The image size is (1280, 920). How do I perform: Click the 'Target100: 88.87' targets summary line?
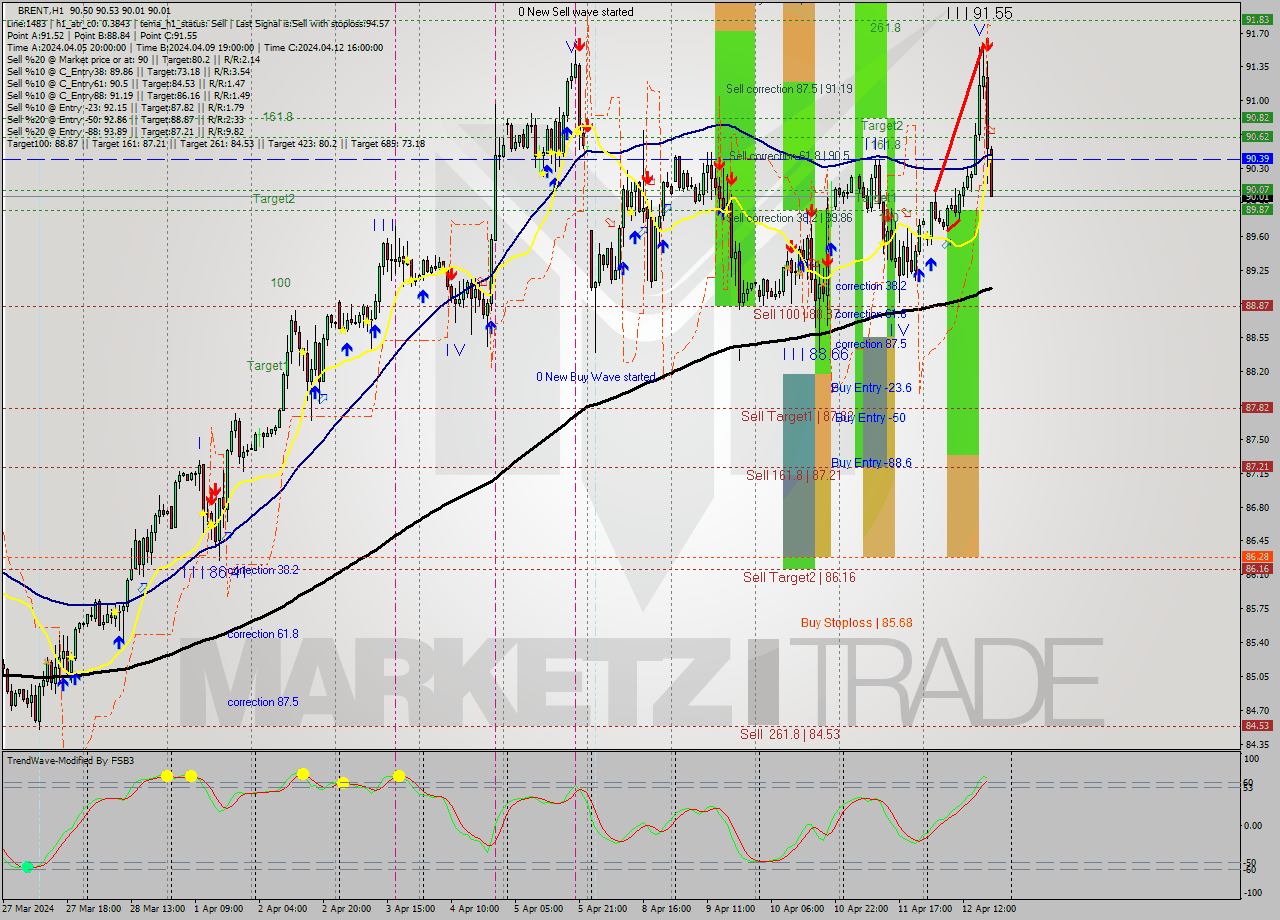pyautogui.click(x=215, y=144)
